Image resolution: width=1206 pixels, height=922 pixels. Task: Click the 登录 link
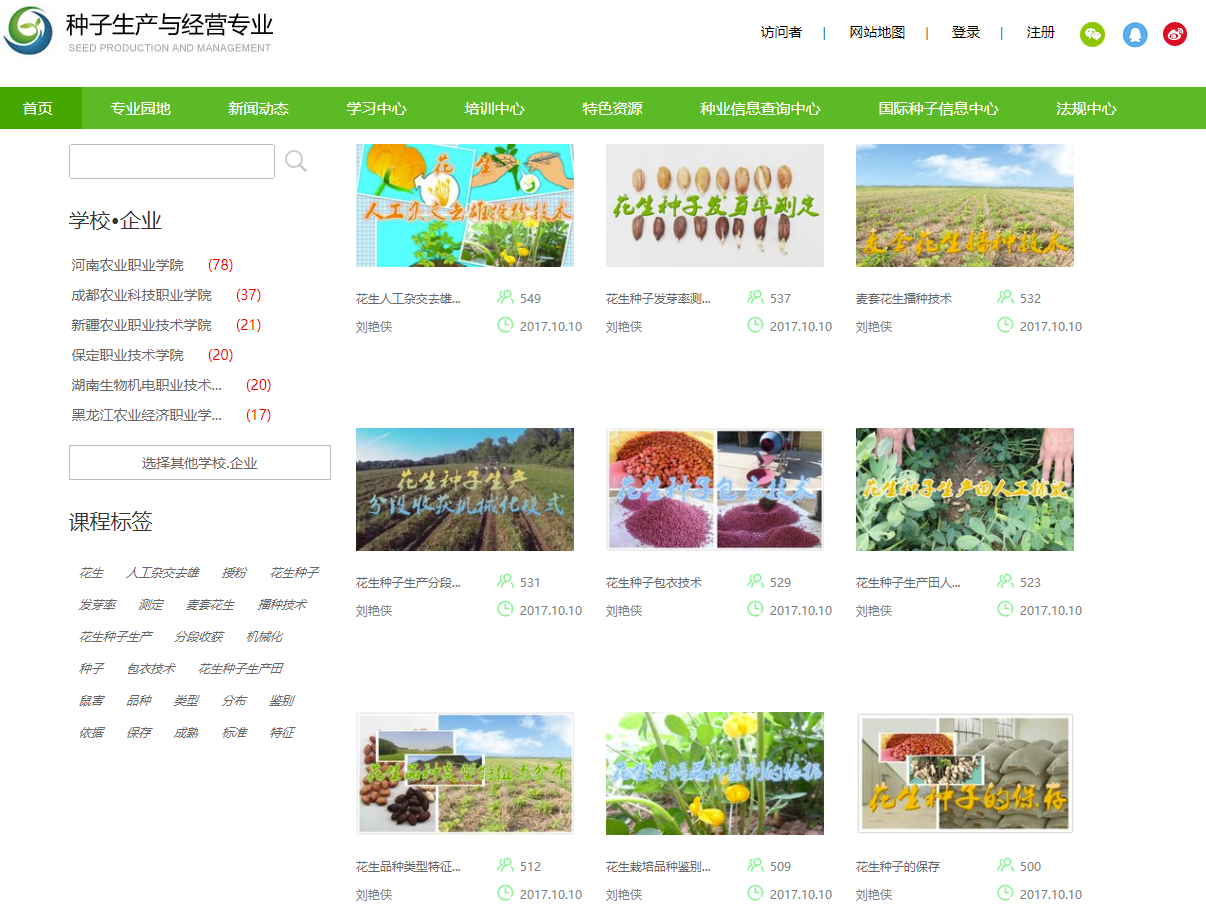(965, 33)
